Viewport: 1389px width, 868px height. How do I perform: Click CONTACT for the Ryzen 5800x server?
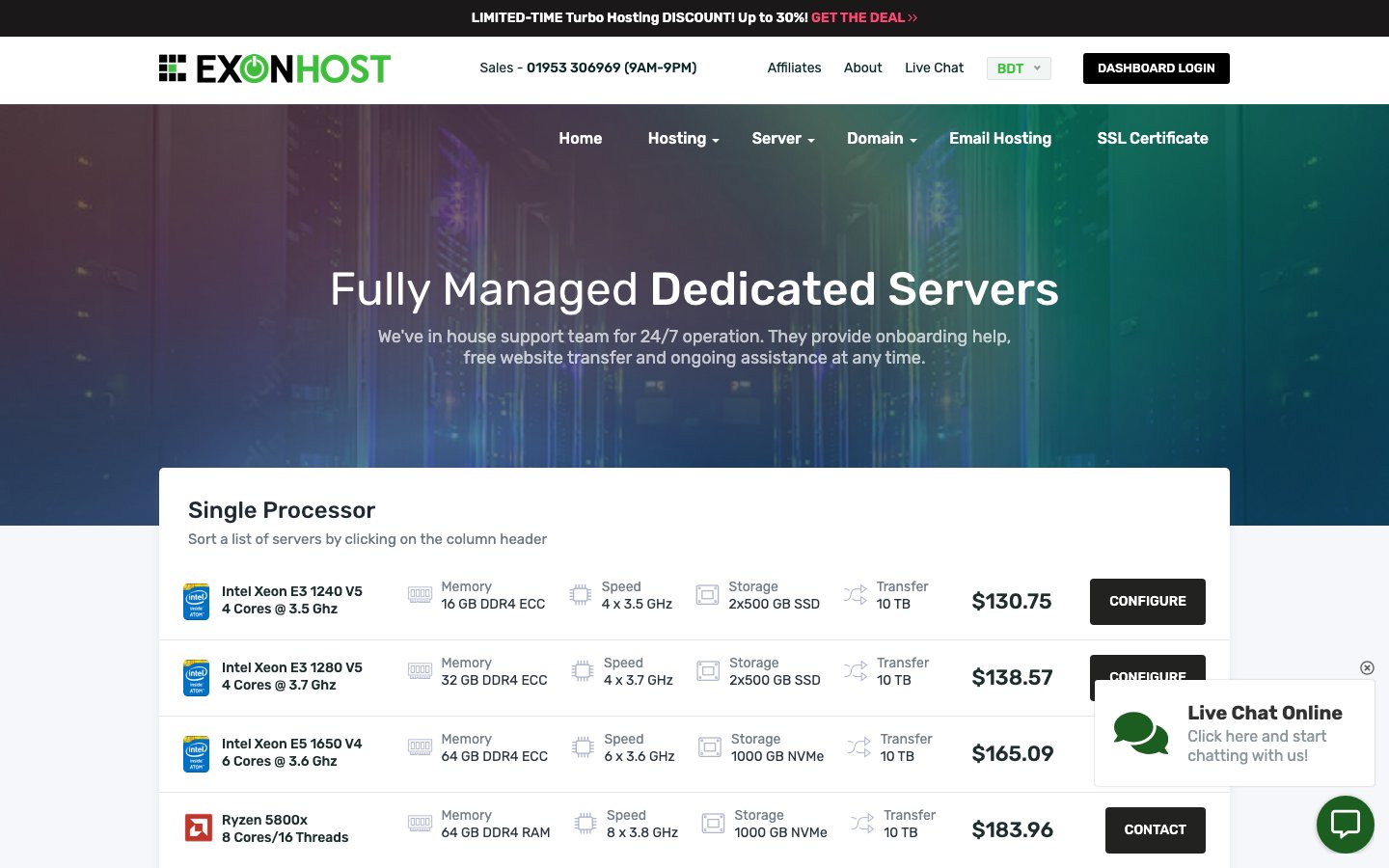click(1156, 830)
